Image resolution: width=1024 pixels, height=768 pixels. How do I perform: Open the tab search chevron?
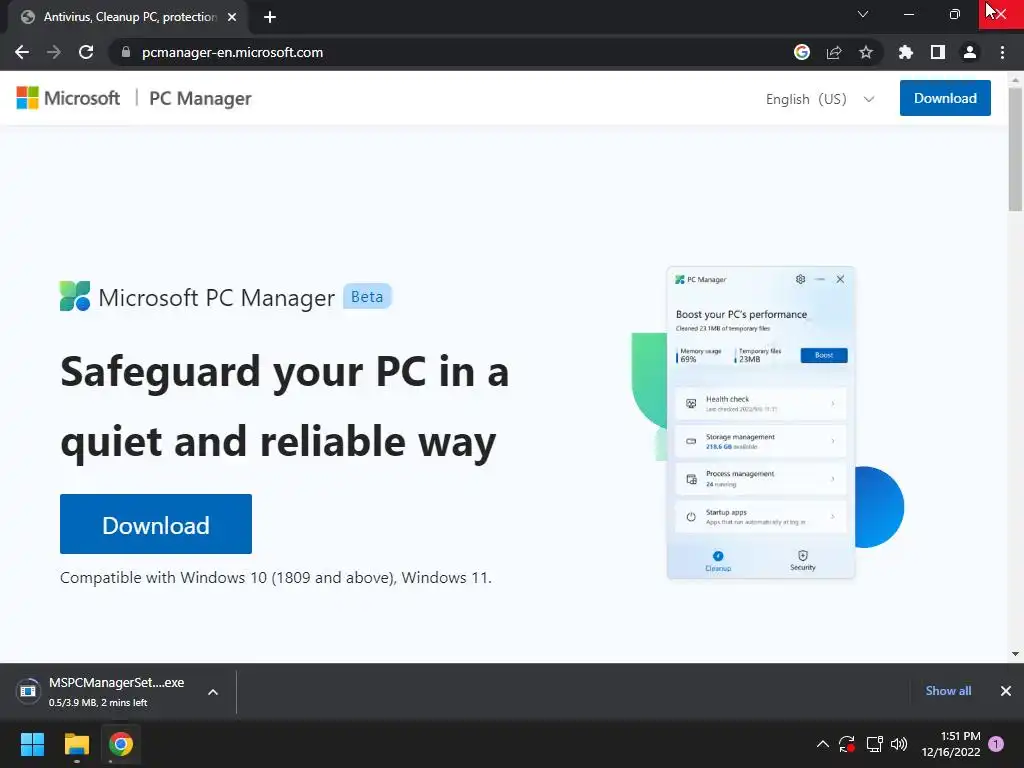[x=863, y=14]
